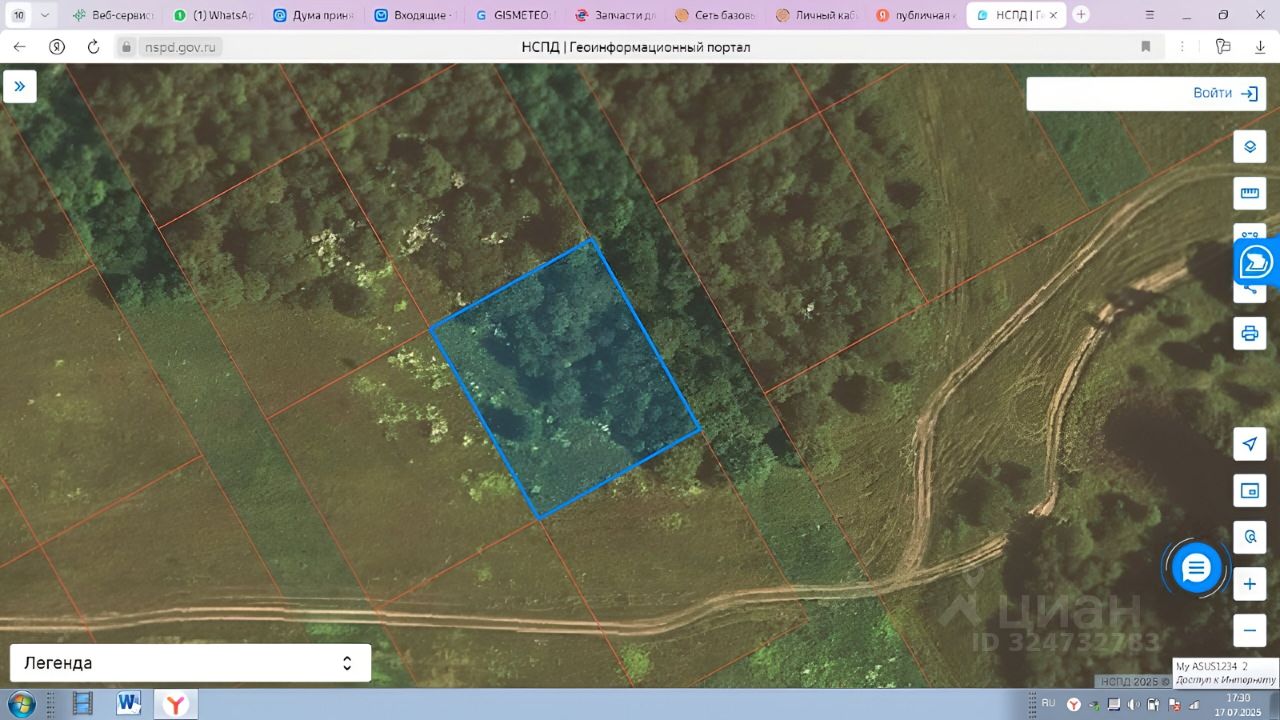Screen dimensions: 1280x720
Task: Expand the left sidebar panel
Action: pyautogui.click(x=20, y=86)
